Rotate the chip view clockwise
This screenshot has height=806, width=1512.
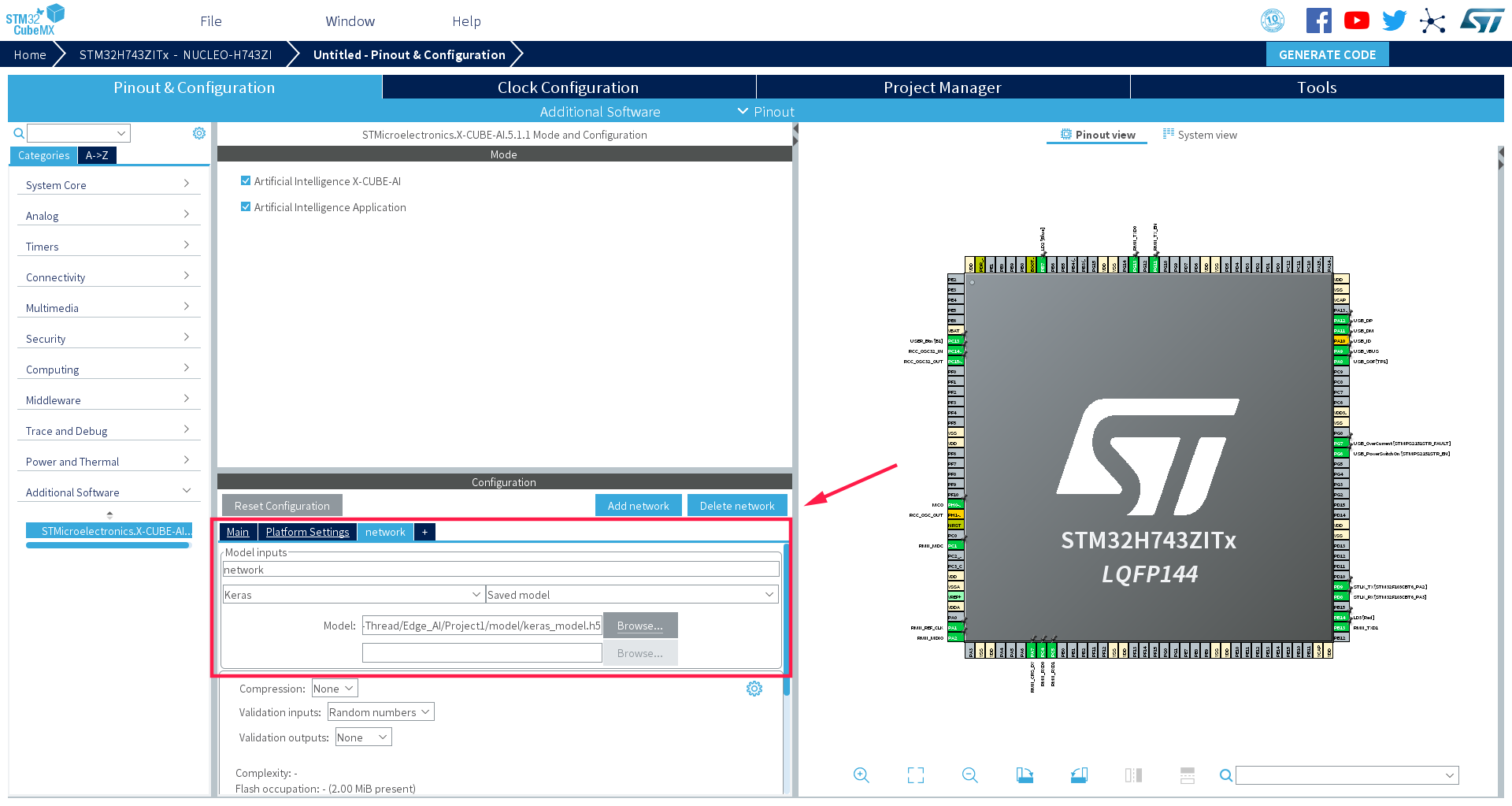(x=1025, y=775)
